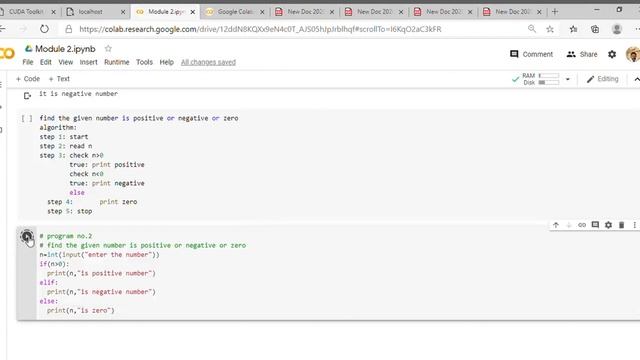View site lock information icon
Viewport: 640px width, 360px height.
69,29
